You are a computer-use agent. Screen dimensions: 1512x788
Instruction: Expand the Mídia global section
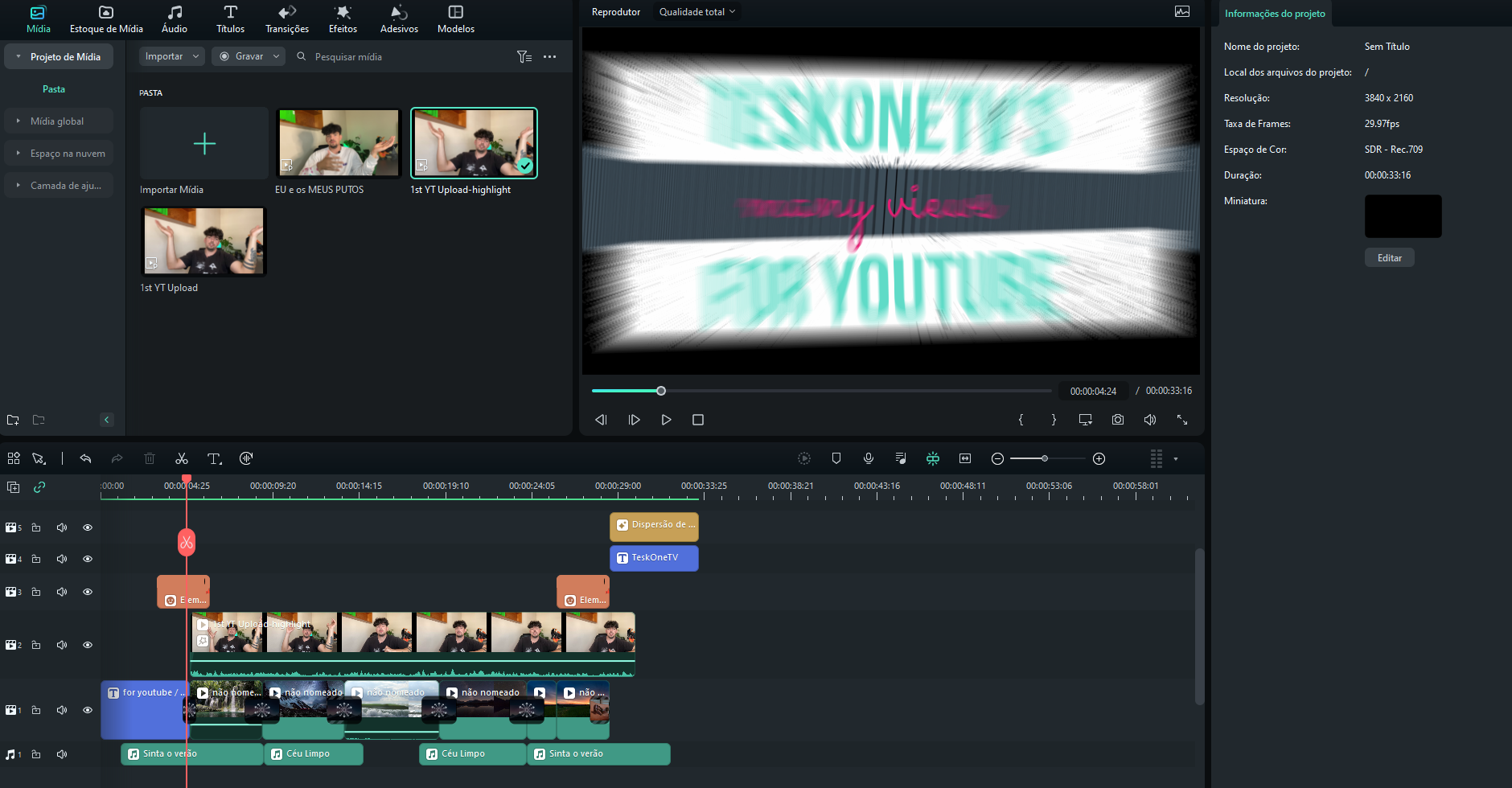(18, 121)
